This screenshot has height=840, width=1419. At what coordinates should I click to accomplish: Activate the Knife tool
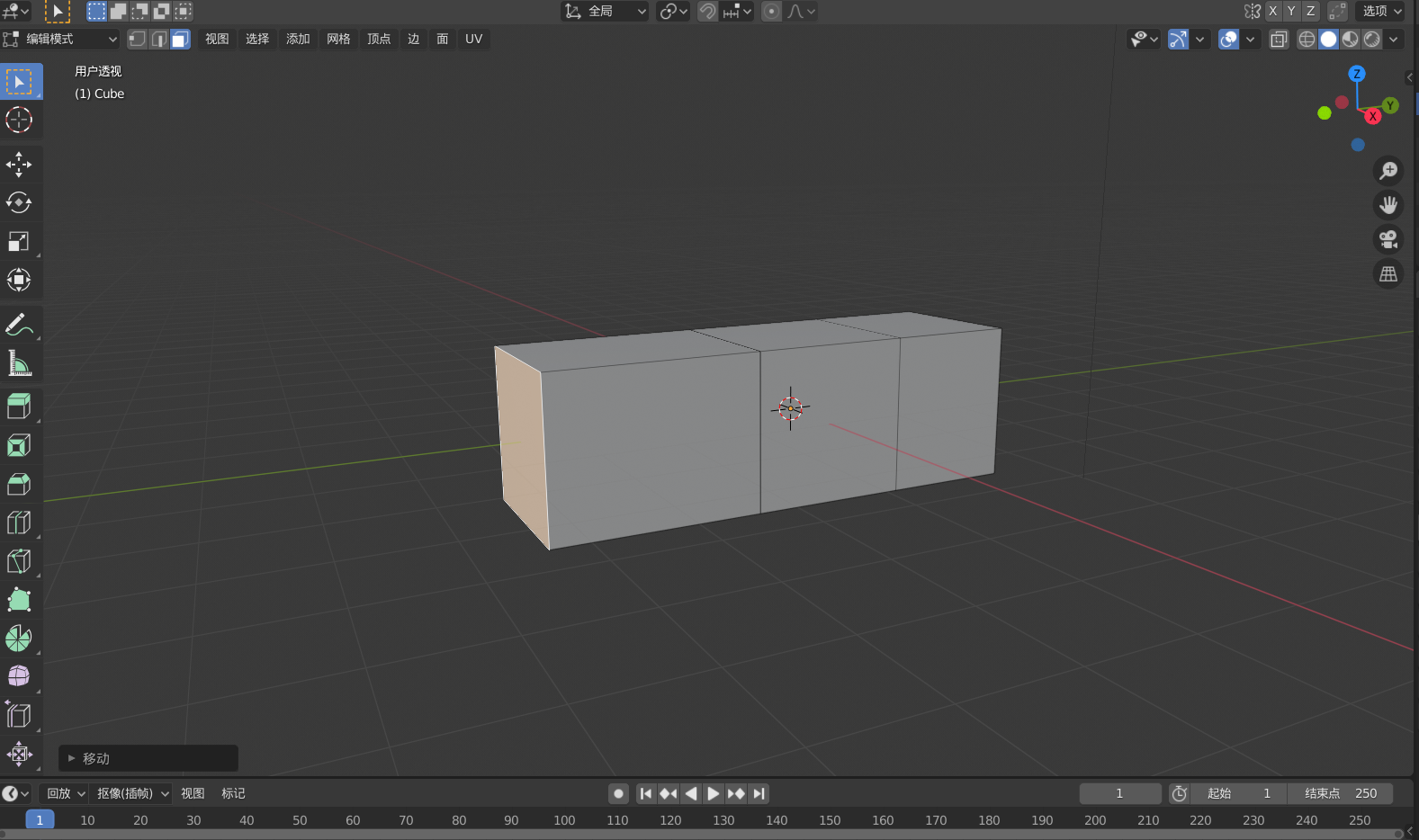coord(20,561)
